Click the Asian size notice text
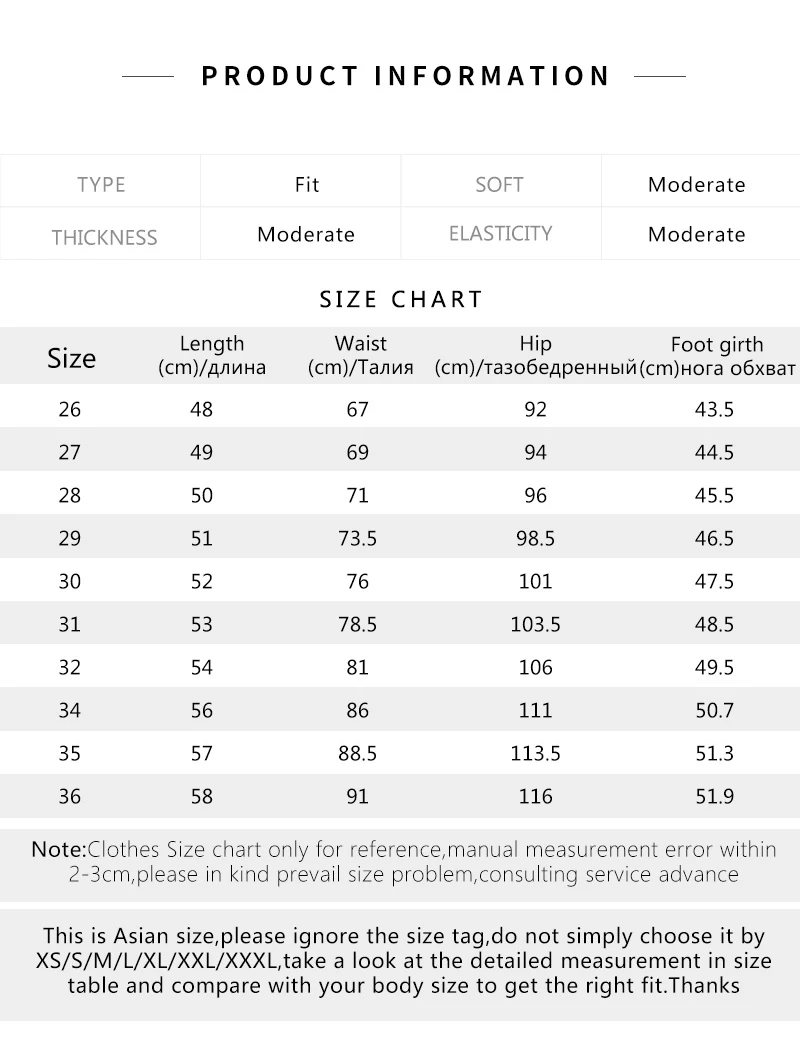 tap(404, 961)
